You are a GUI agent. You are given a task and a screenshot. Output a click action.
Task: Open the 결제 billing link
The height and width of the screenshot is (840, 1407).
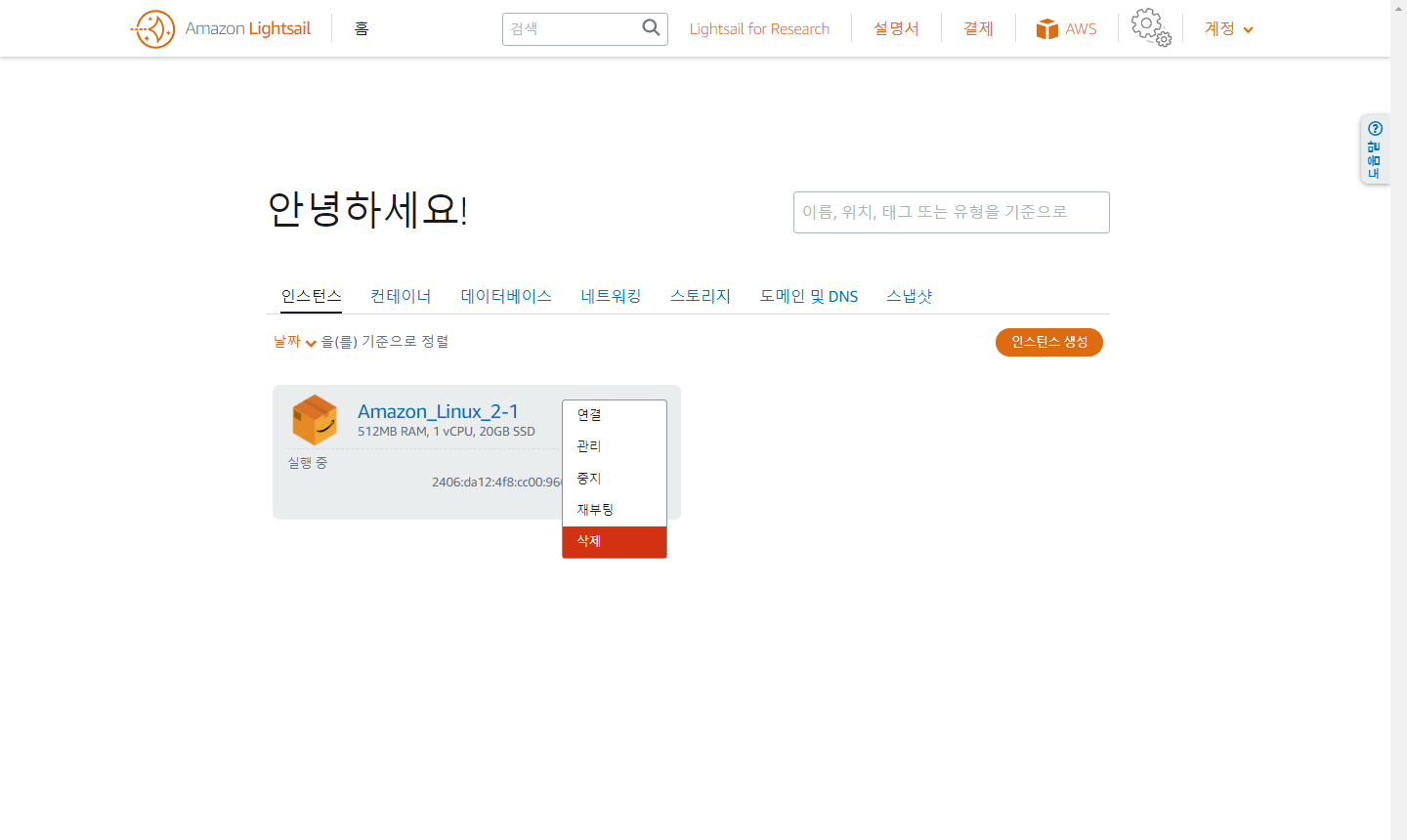978,29
